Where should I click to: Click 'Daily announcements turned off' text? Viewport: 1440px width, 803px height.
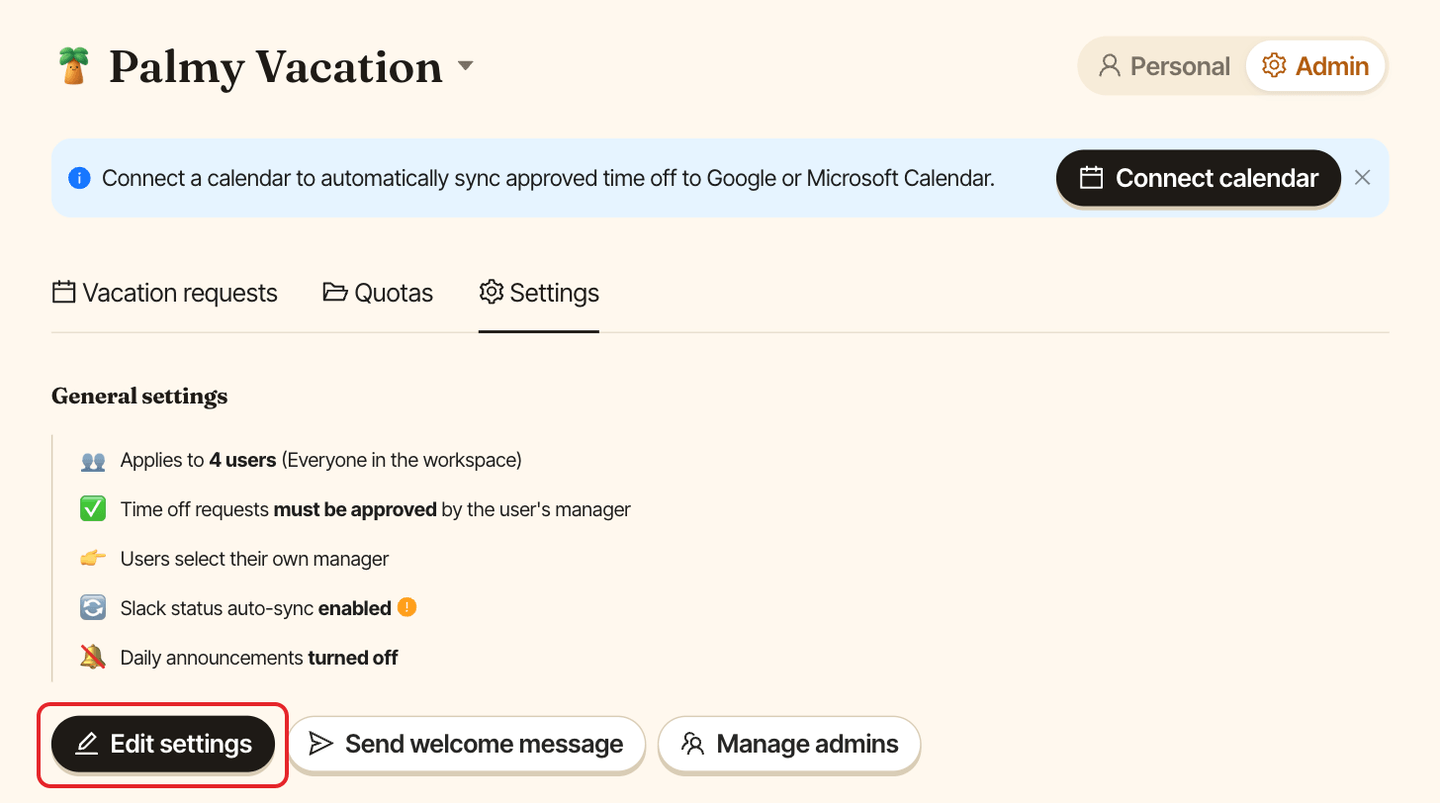(x=259, y=657)
